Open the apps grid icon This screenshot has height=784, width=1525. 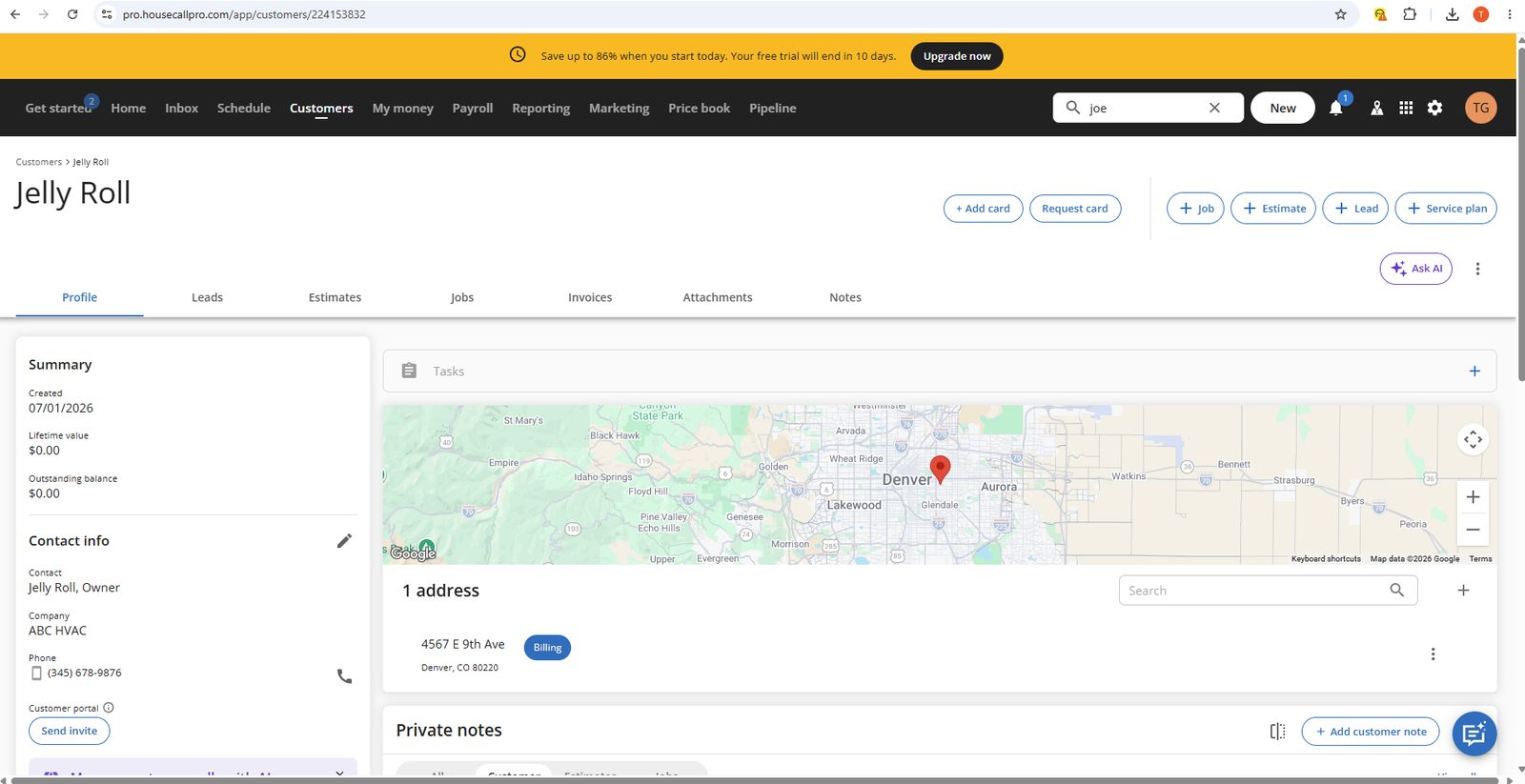[1406, 108]
